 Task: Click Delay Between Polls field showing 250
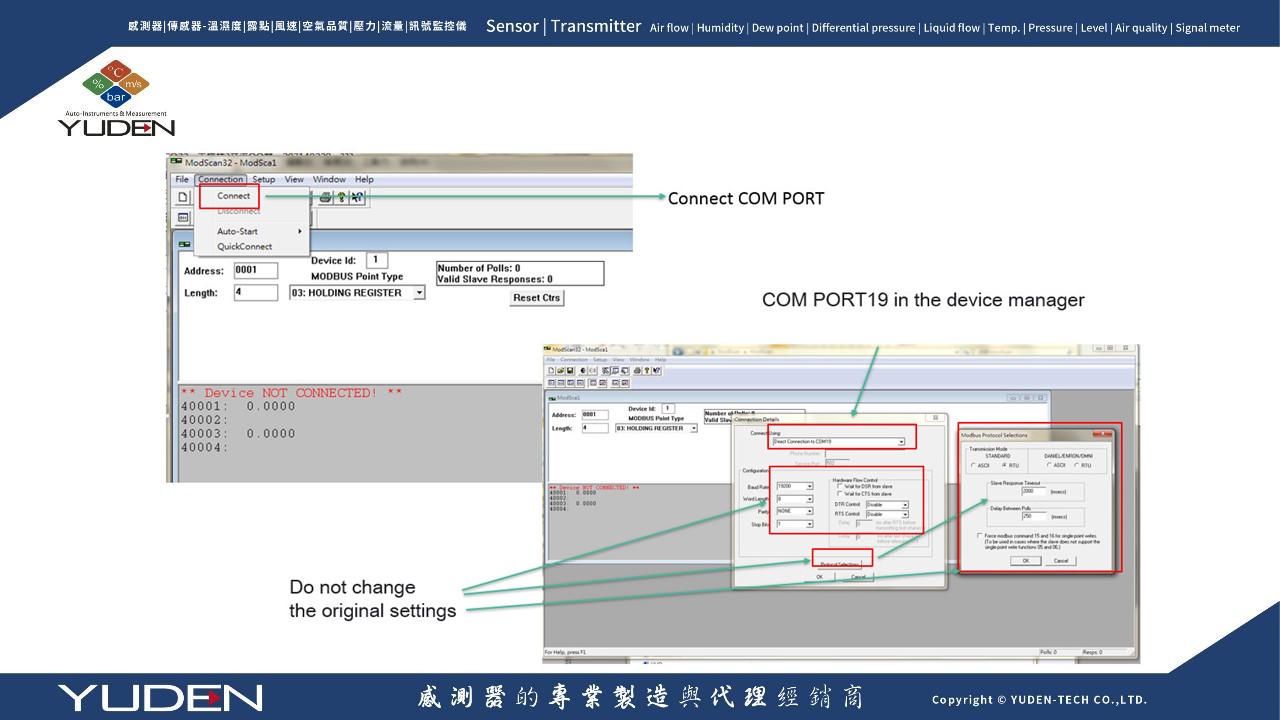[x=1034, y=516]
